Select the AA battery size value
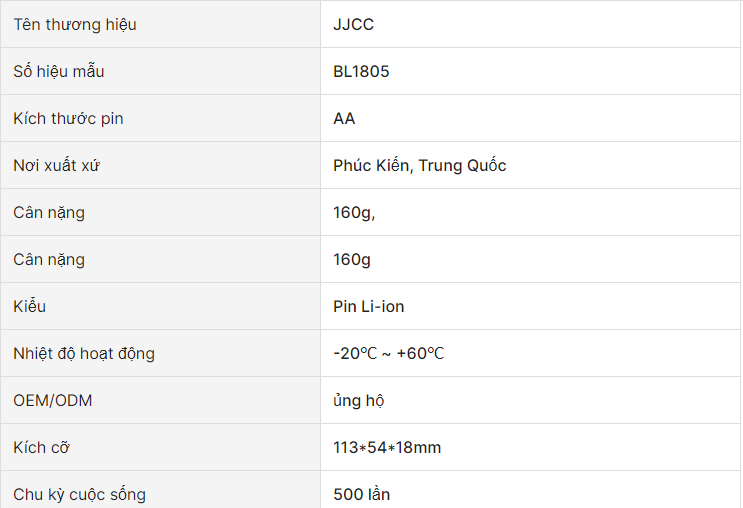The height and width of the screenshot is (508, 743). [344, 118]
